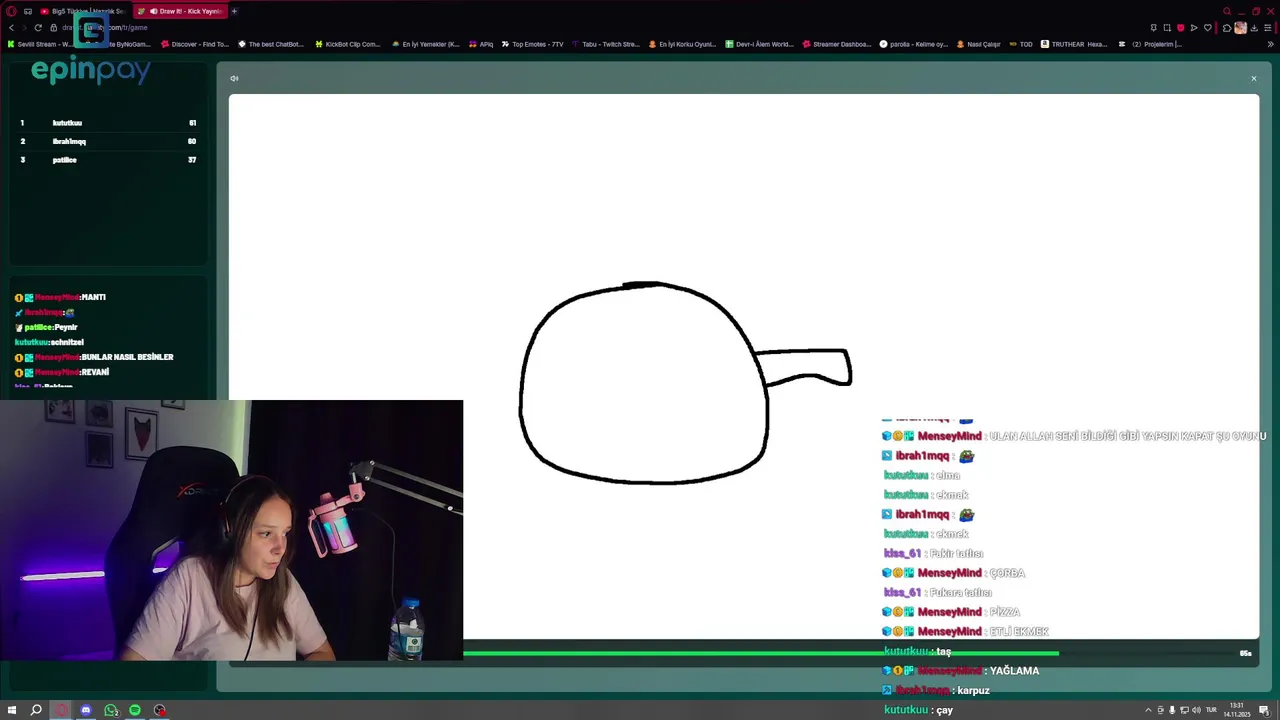Open the browser profile avatar
Image resolution: width=1280 pixels, height=720 pixels.
click(1240, 28)
